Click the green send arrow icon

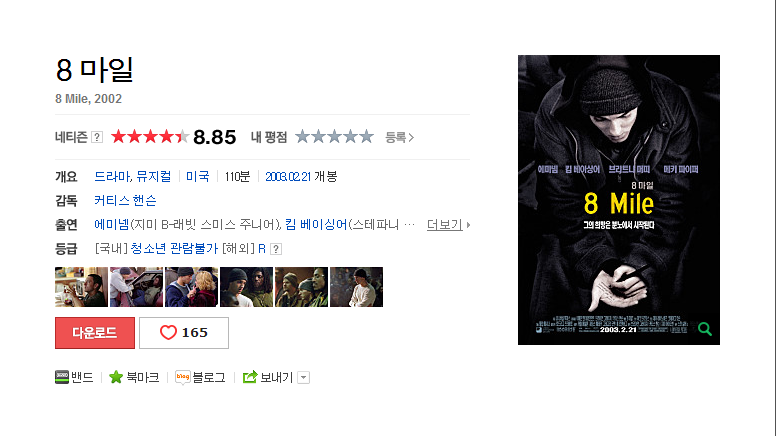[x=250, y=377]
